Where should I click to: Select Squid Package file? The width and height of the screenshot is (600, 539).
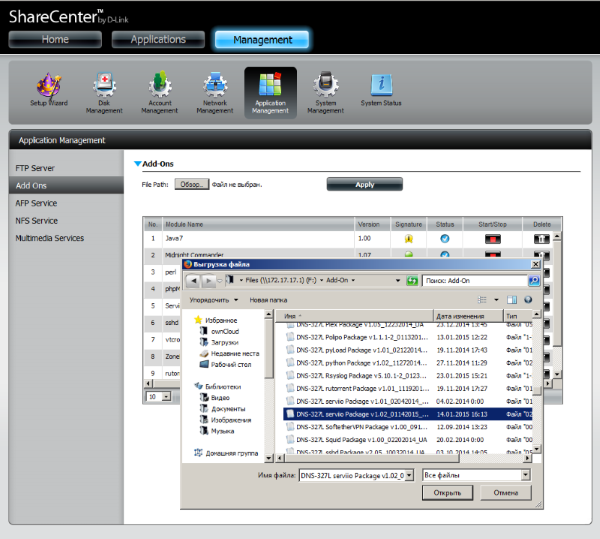click(408, 440)
